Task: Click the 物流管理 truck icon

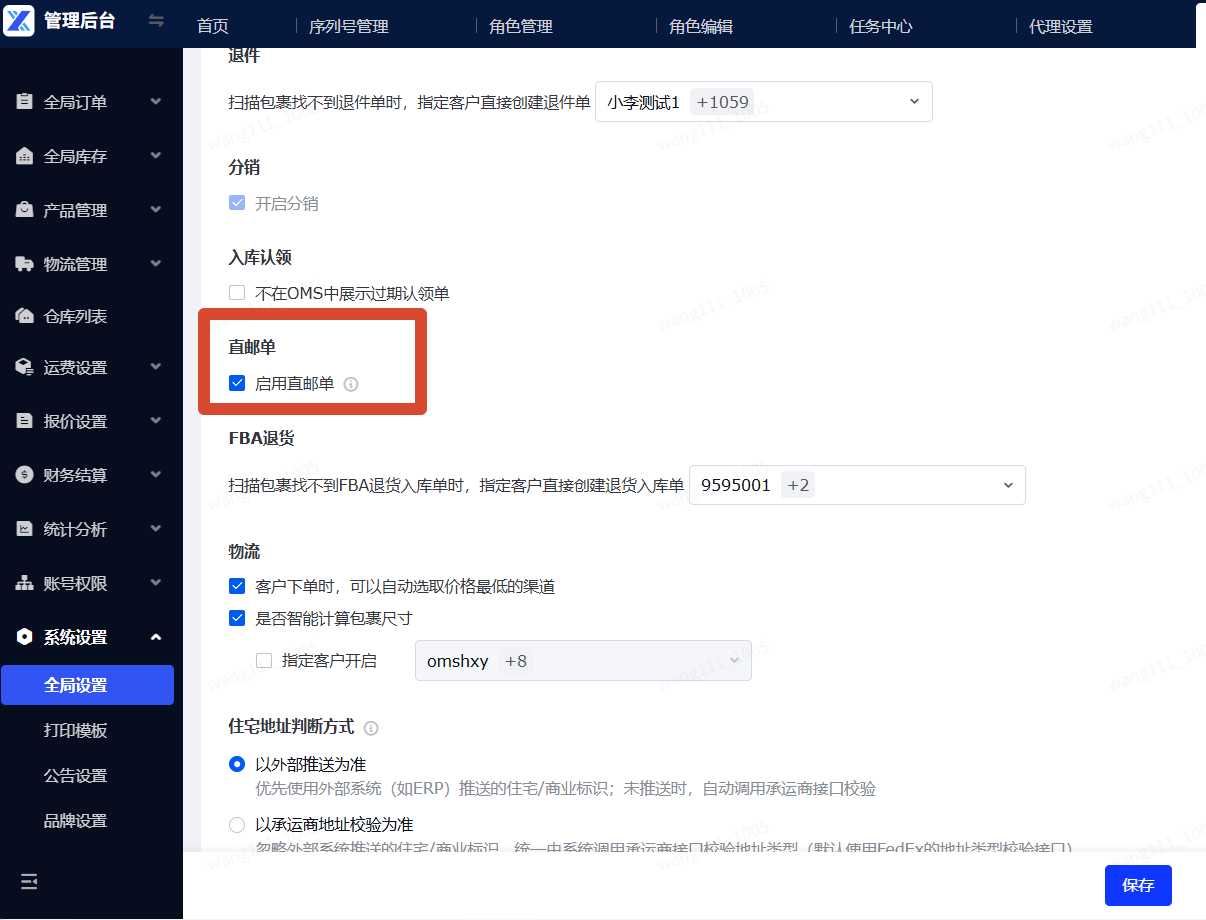Action: click(24, 264)
